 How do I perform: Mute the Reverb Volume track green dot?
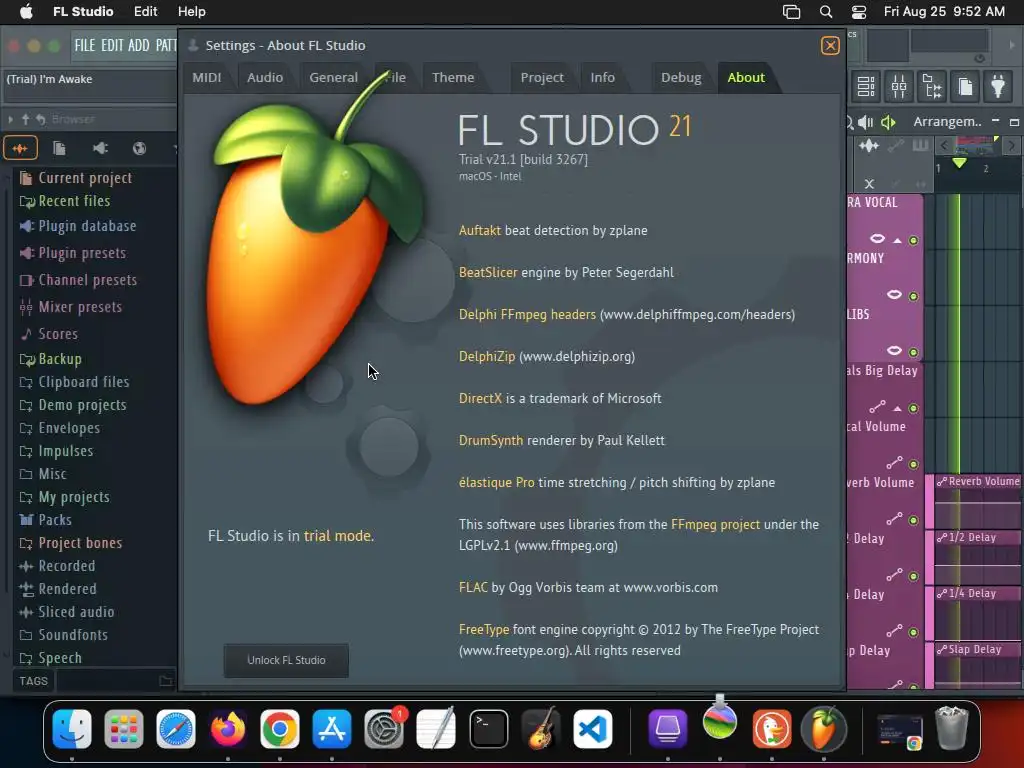[914, 520]
